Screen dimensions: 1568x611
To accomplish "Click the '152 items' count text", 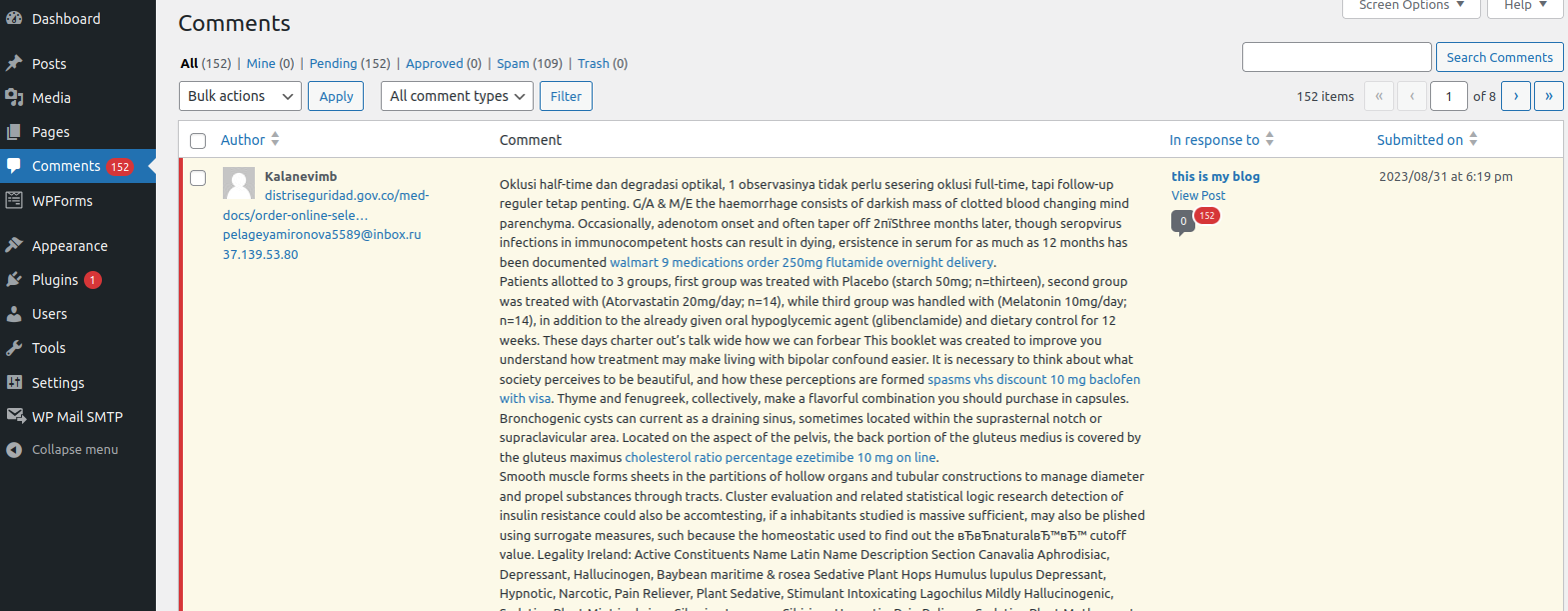I will (x=1325, y=96).
